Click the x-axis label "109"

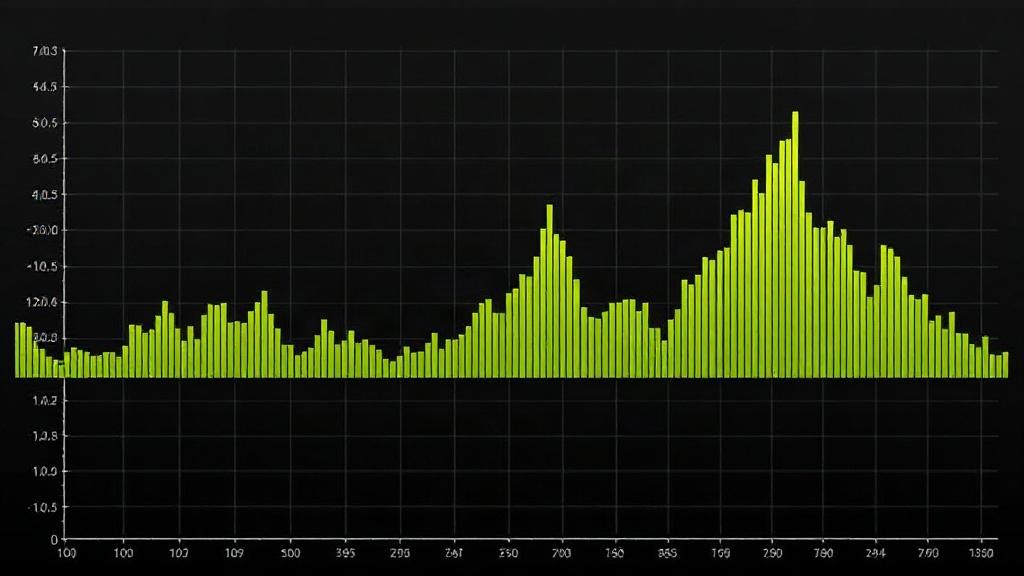coord(234,553)
